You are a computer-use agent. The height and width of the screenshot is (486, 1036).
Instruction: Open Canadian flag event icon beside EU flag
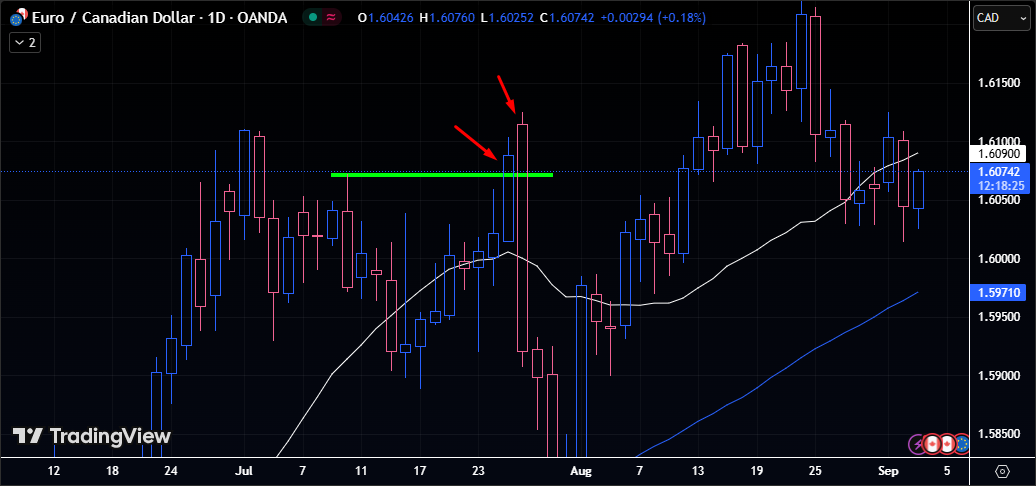point(947,444)
